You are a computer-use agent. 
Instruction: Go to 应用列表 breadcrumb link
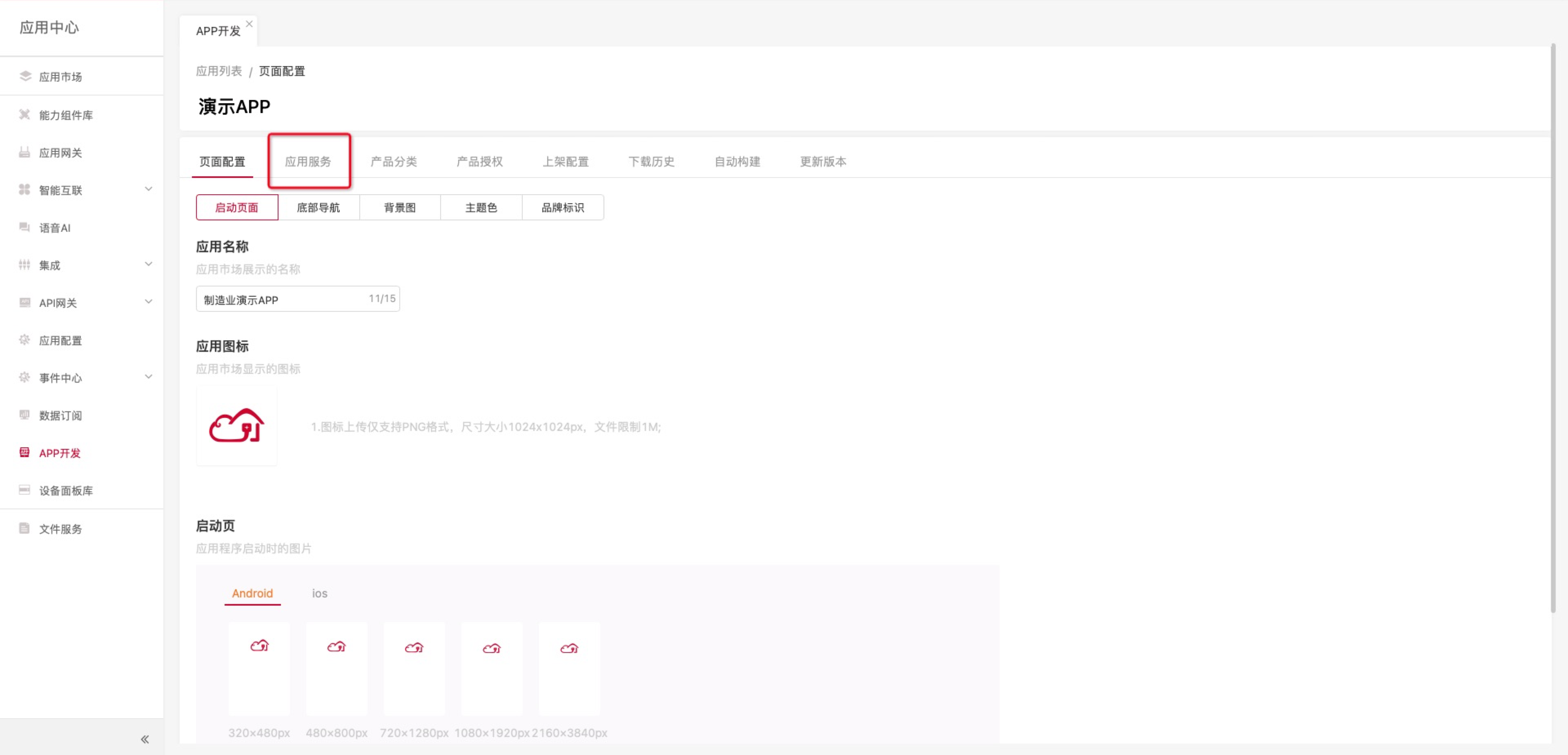[x=218, y=71]
